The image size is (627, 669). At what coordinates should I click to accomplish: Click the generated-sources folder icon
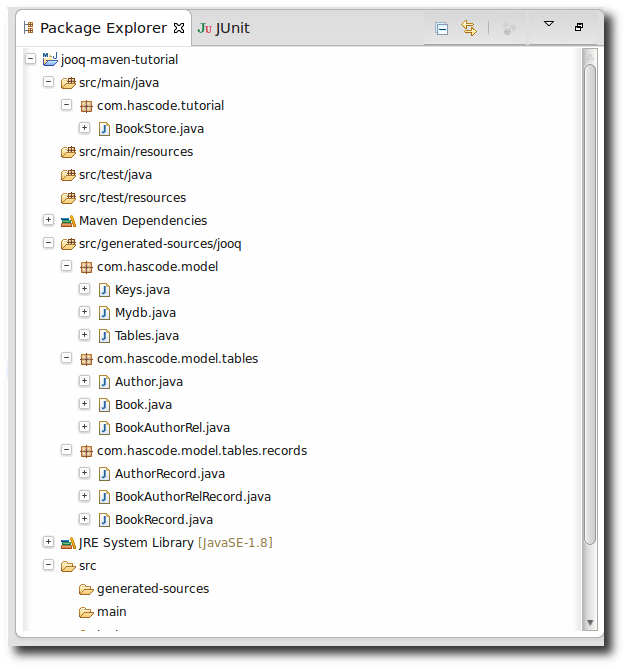point(86,589)
